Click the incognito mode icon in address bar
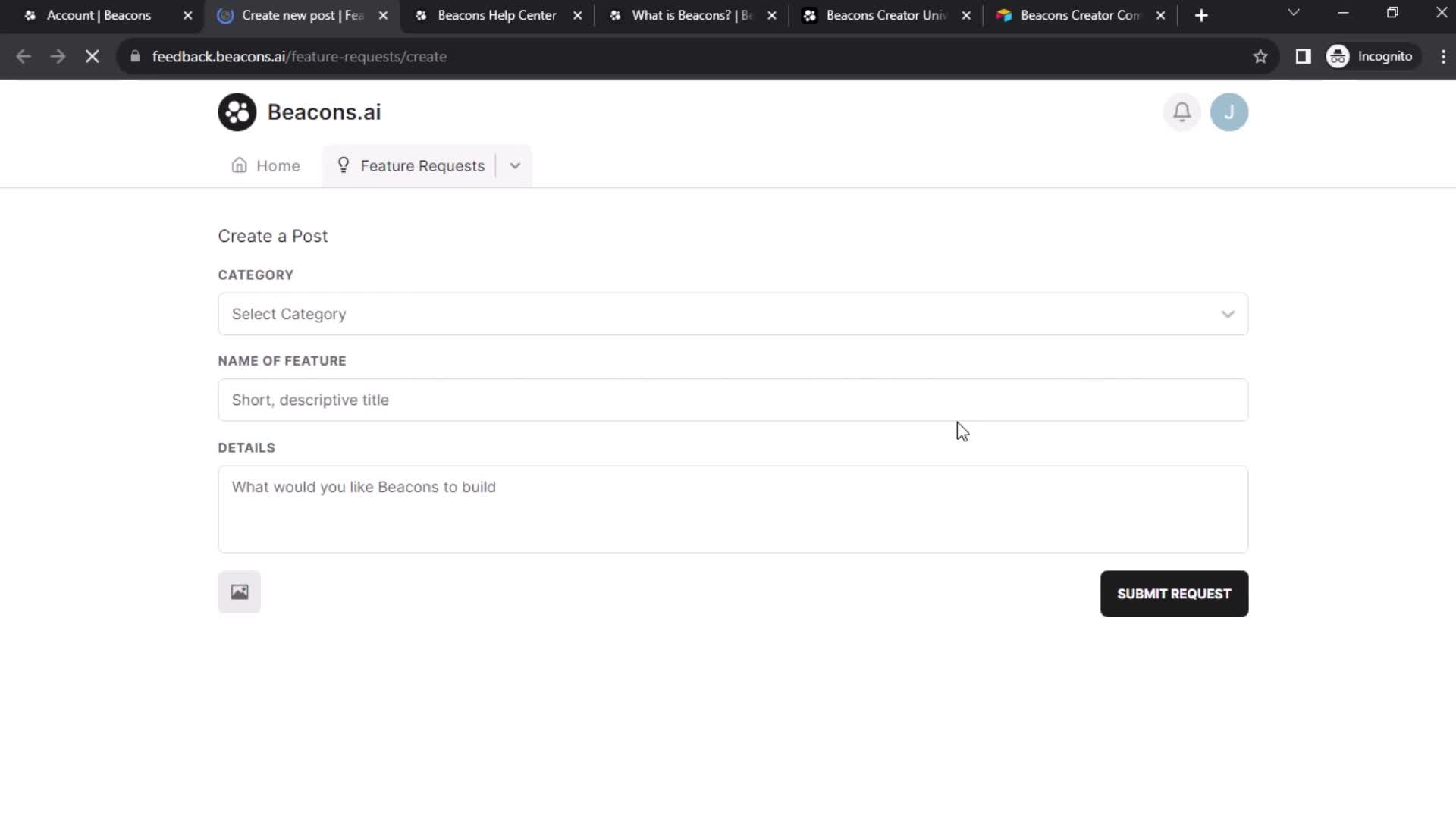 point(1339,55)
